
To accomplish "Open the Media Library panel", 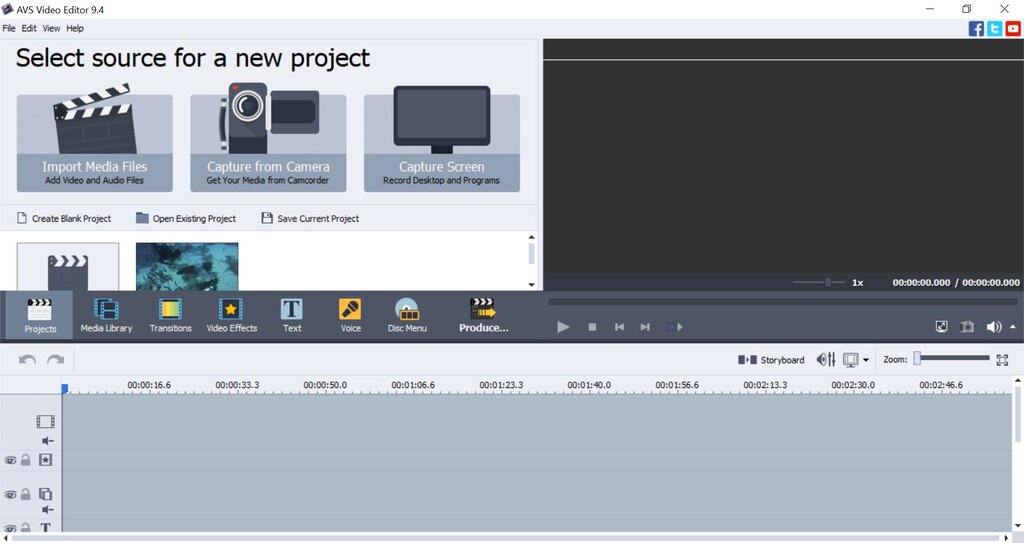I will point(106,316).
